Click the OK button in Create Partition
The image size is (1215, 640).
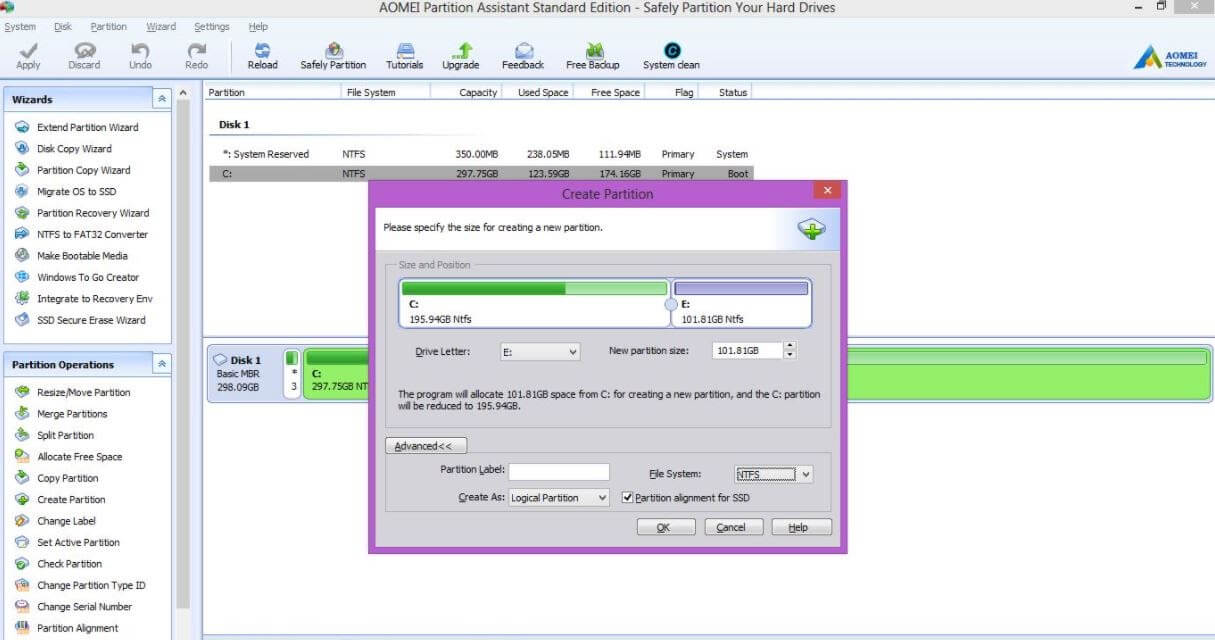tap(666, 526)
